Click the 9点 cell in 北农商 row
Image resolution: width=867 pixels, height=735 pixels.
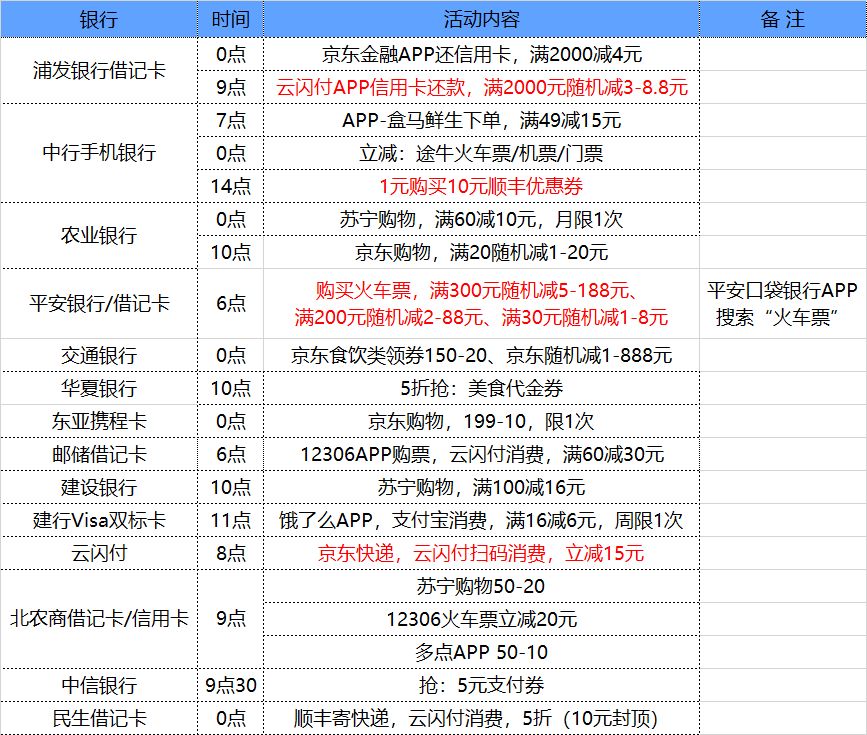point(231,619)
